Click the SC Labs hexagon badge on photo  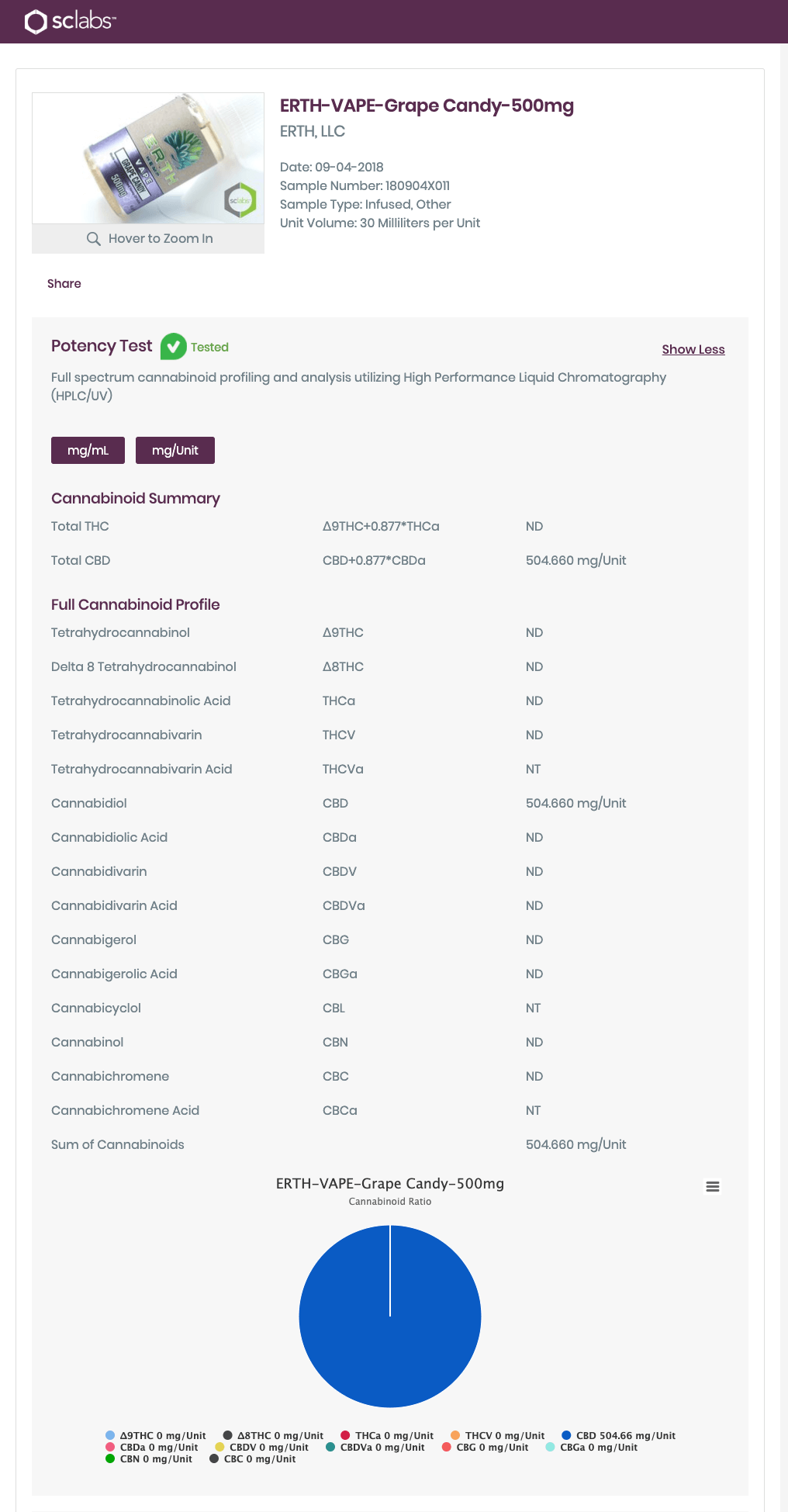click(240, 200)
